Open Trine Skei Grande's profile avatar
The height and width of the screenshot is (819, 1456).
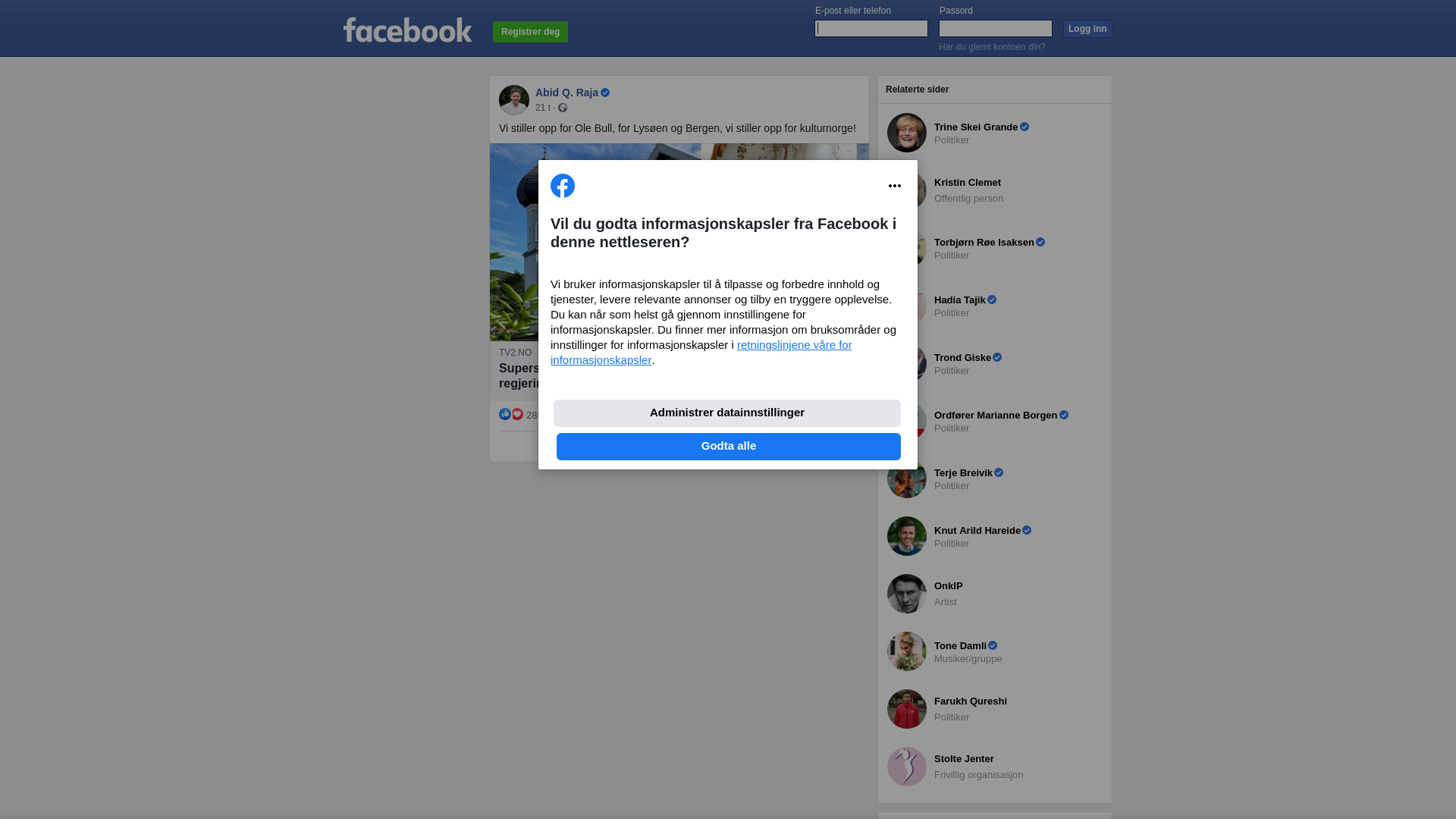(907, 133)
